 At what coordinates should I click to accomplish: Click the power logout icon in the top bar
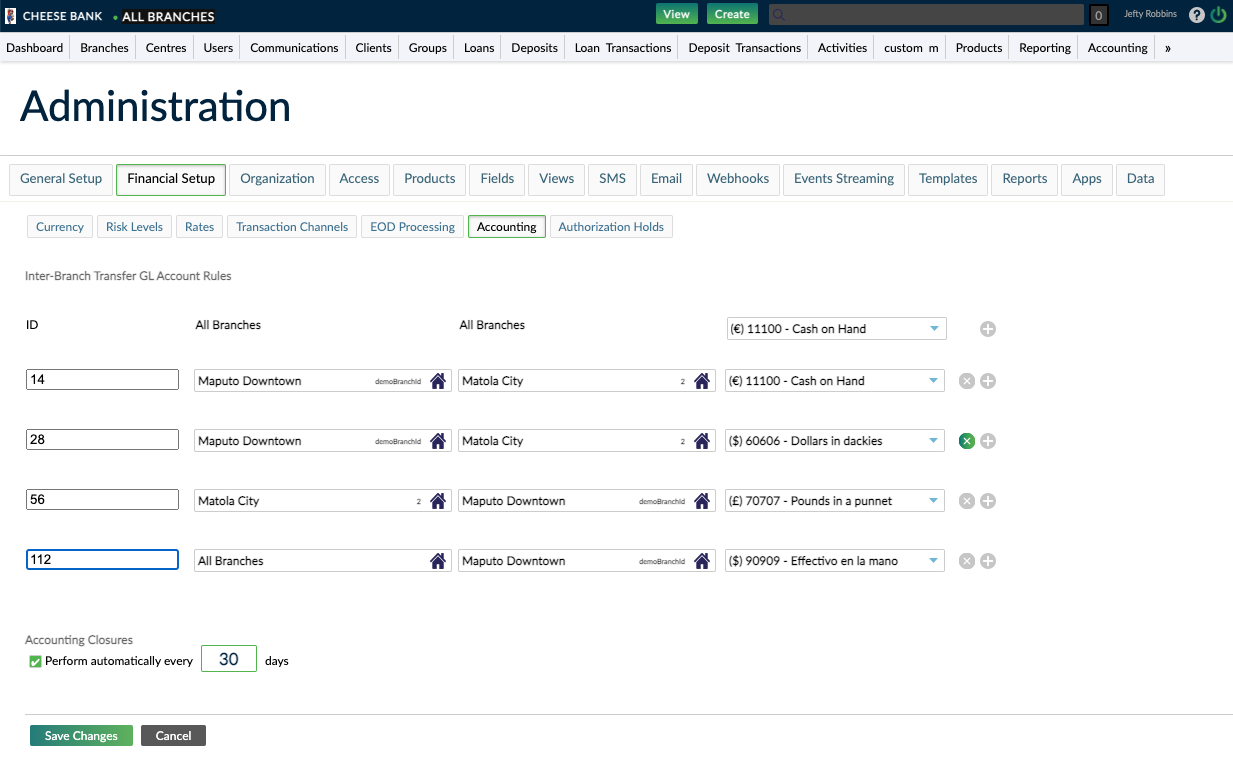coord(1218,14)
